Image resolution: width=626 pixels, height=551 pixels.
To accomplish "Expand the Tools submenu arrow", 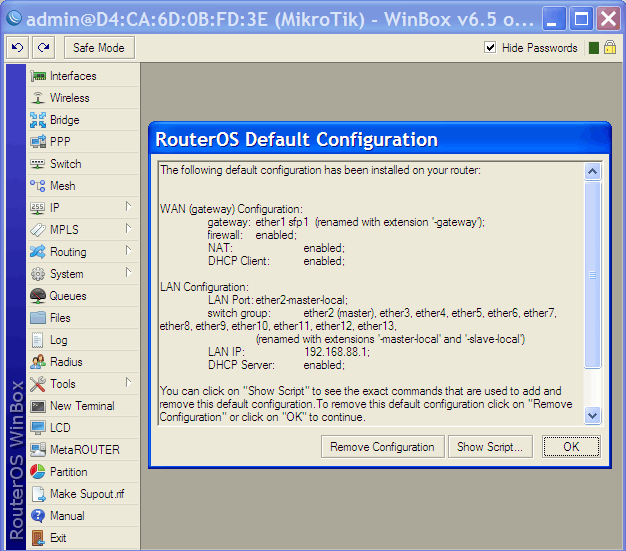I will click(x=128, y=383).
